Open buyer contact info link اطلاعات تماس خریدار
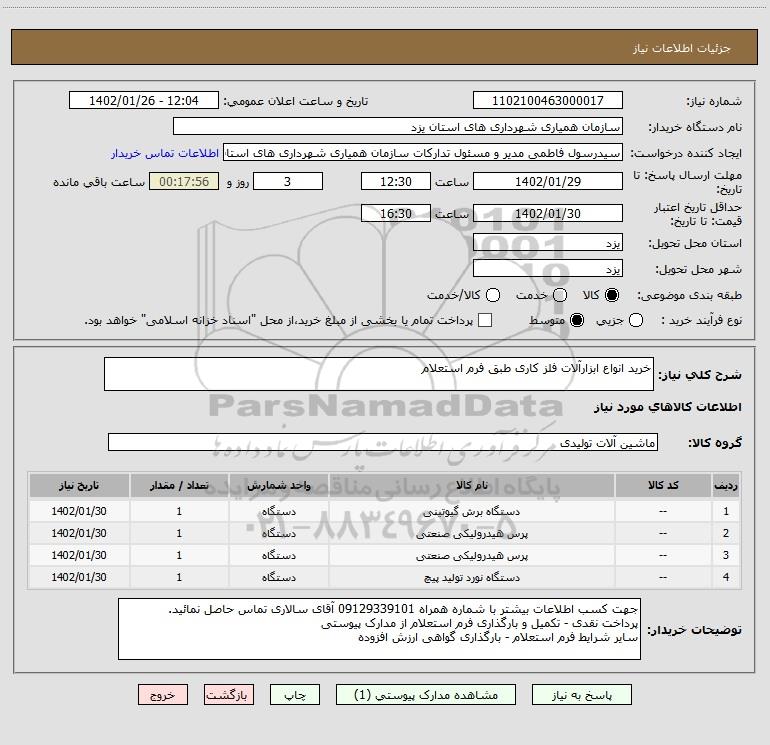Image resolution: width=770 pixels, height=745 pixels. (165, 153)
